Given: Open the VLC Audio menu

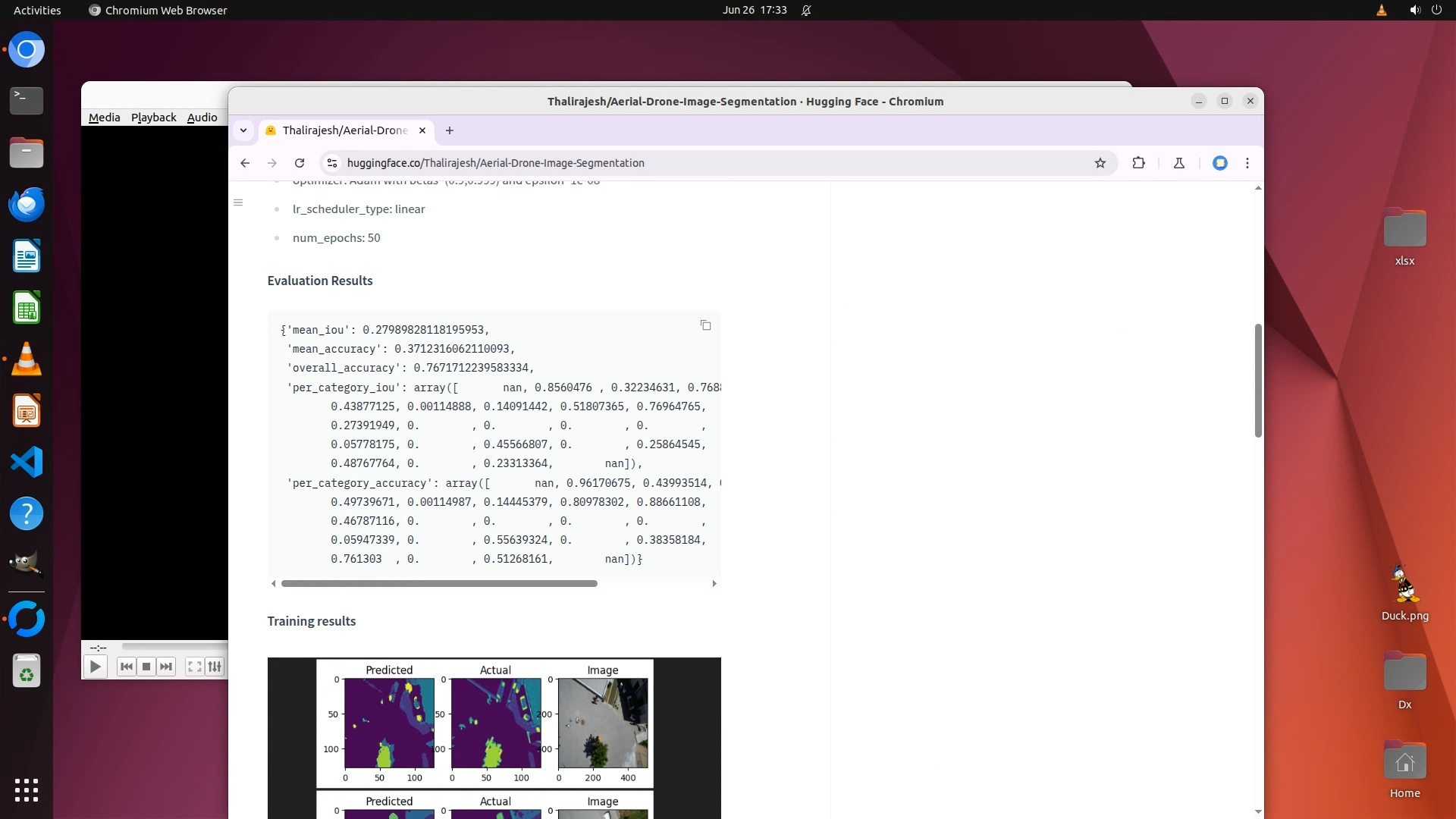Looking at the screenshot, I should 202,118.
